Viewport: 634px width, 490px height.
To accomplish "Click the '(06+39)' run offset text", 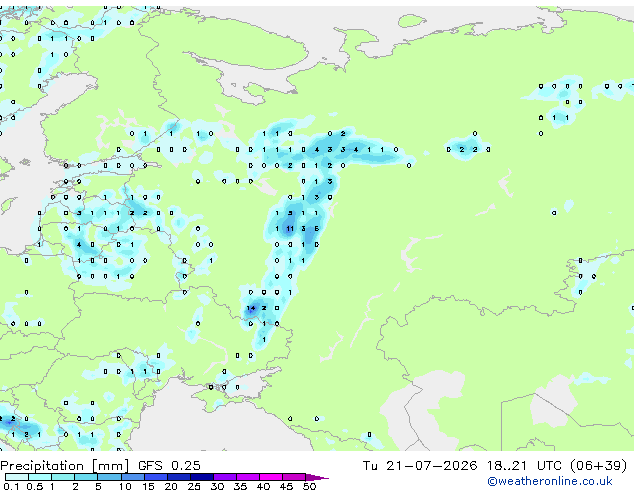I will pos(598,466).
